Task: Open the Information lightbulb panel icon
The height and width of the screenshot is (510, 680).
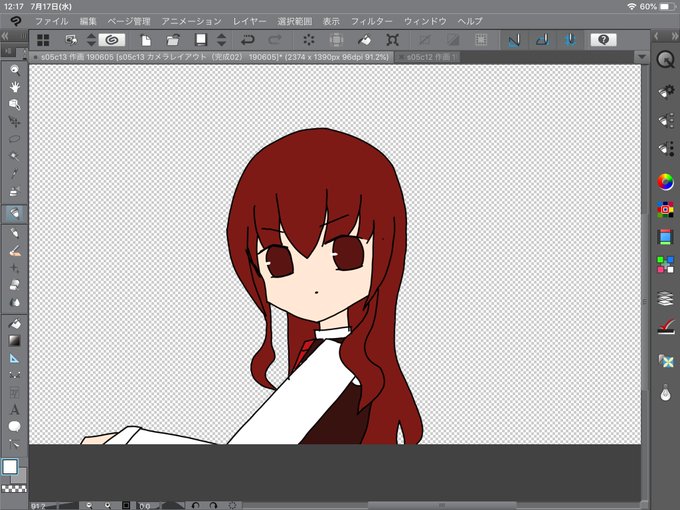Action: pos(665,393)
